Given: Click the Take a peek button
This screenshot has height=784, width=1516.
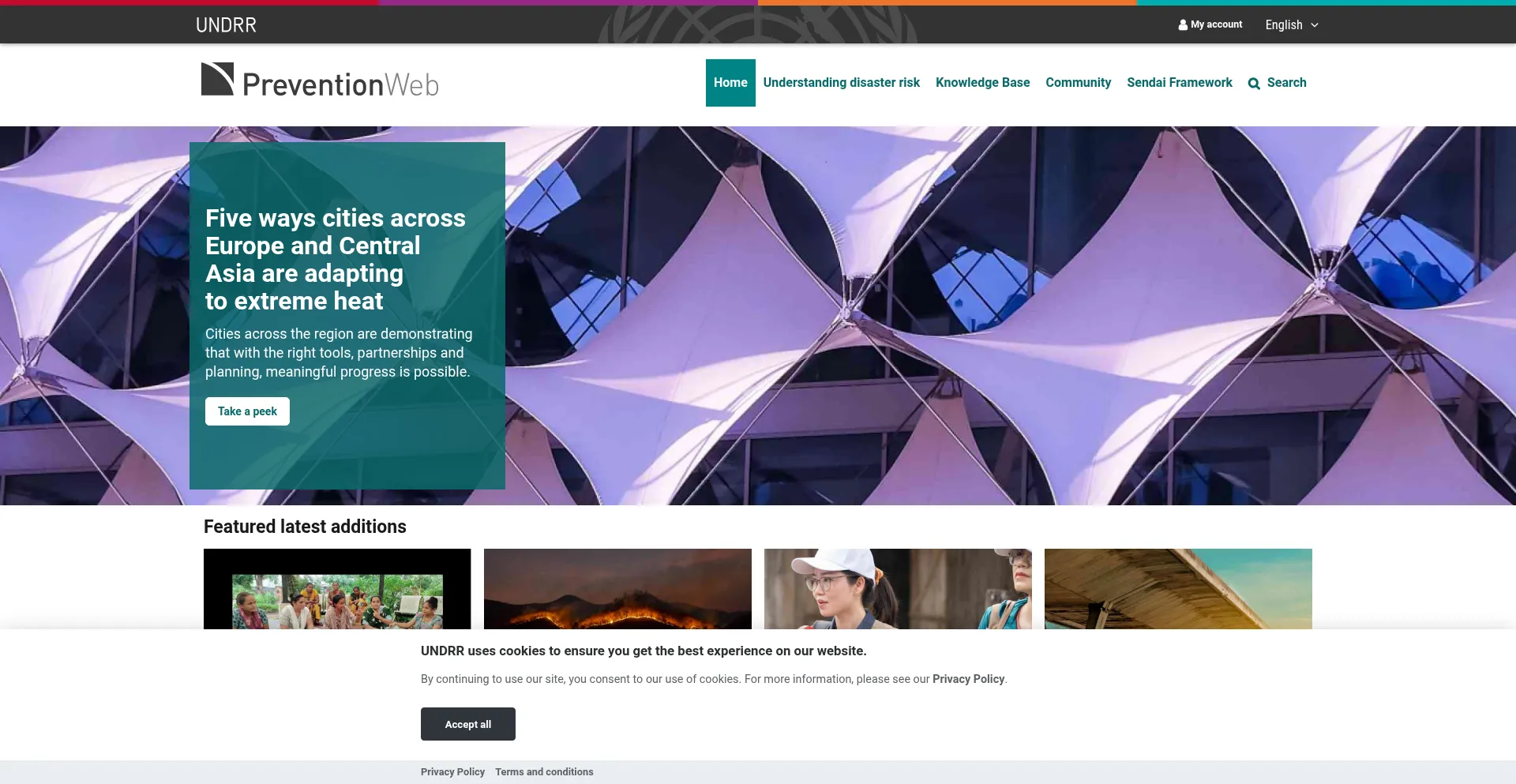Looking at the screenshot, I should point(247,411).
